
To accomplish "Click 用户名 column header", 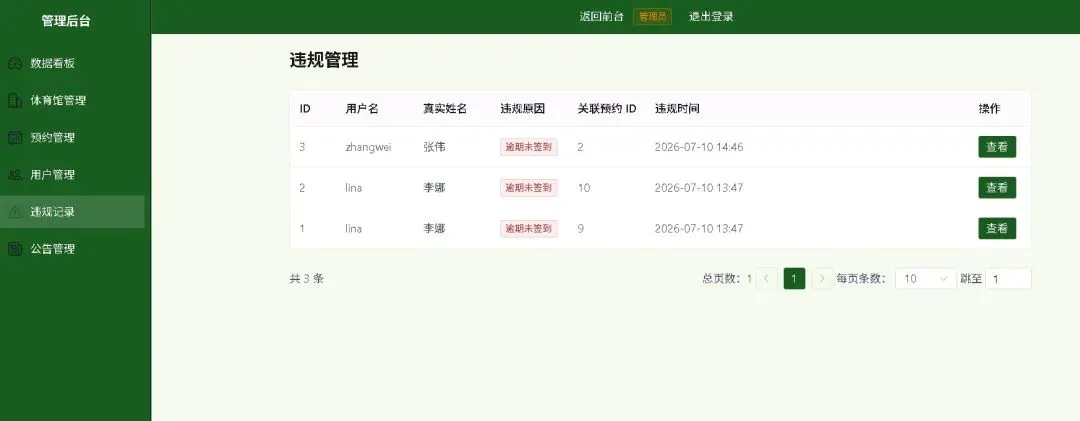I will (x=362, y=109).
